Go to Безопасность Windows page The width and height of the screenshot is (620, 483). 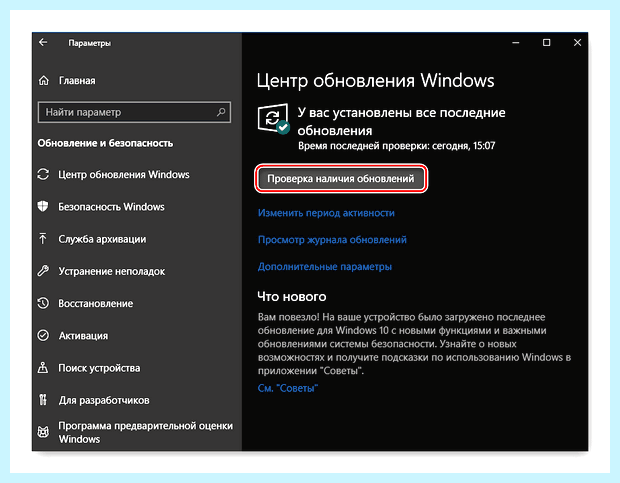[x=111, y=207]
